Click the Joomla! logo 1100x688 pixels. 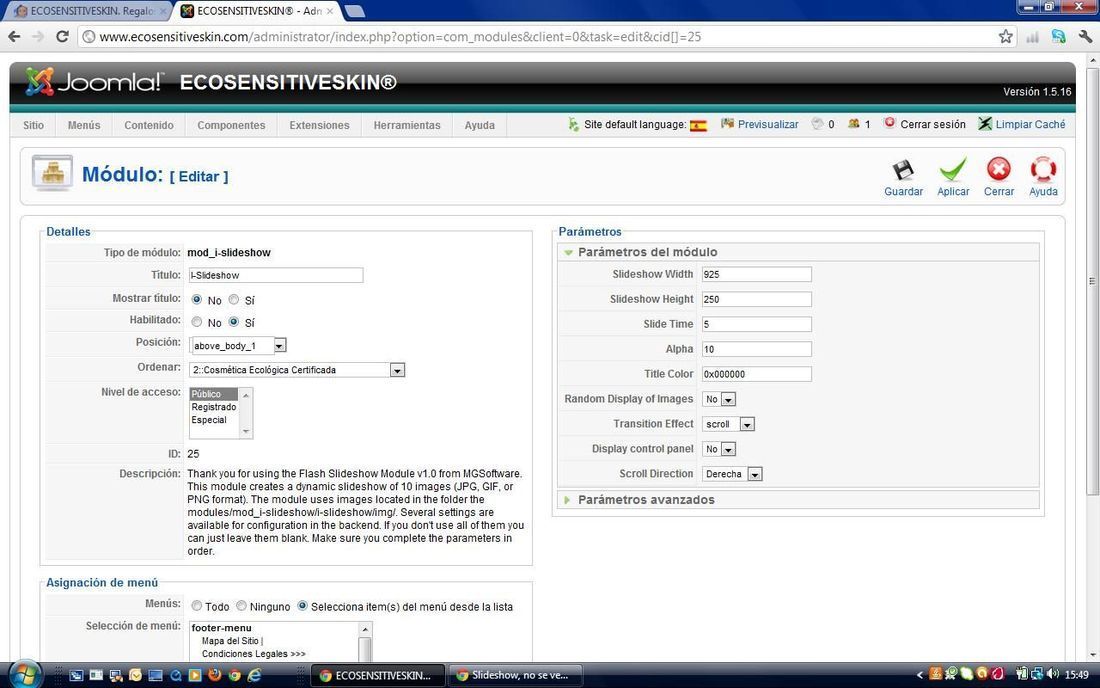pos(94,82)
